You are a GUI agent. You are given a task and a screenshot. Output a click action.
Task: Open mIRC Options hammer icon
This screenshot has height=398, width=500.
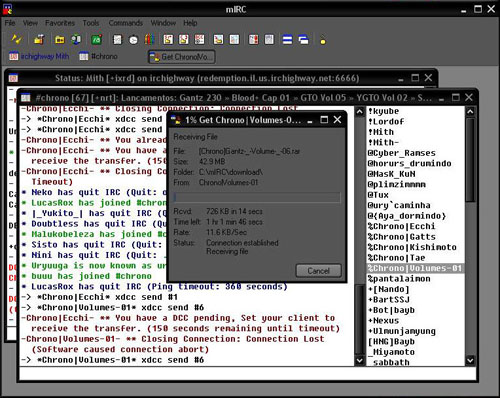39,39
